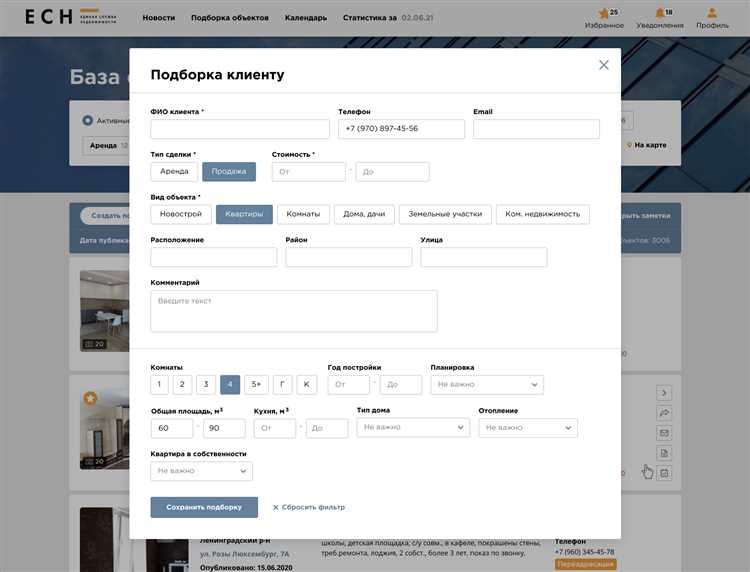Select the Активные radio button
This screenshot has height=572, width=750.
click(88, 120)
